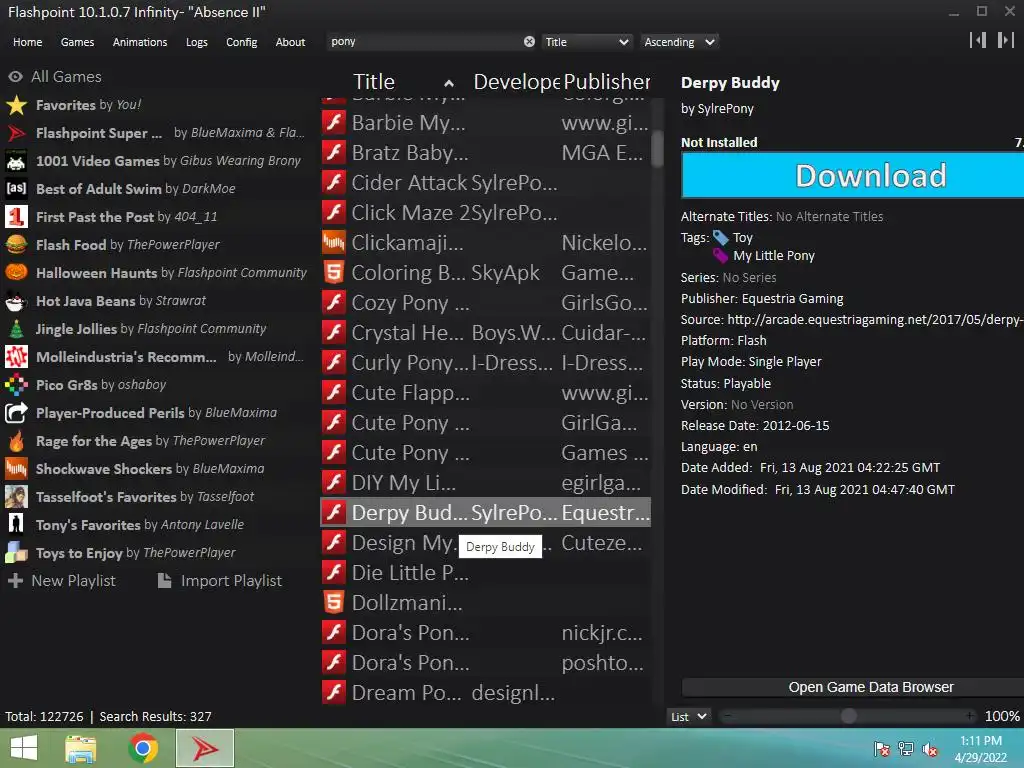Click the Tony's Favorites playlist icon
Screen dimensions: 1024x768
[16, 525]
